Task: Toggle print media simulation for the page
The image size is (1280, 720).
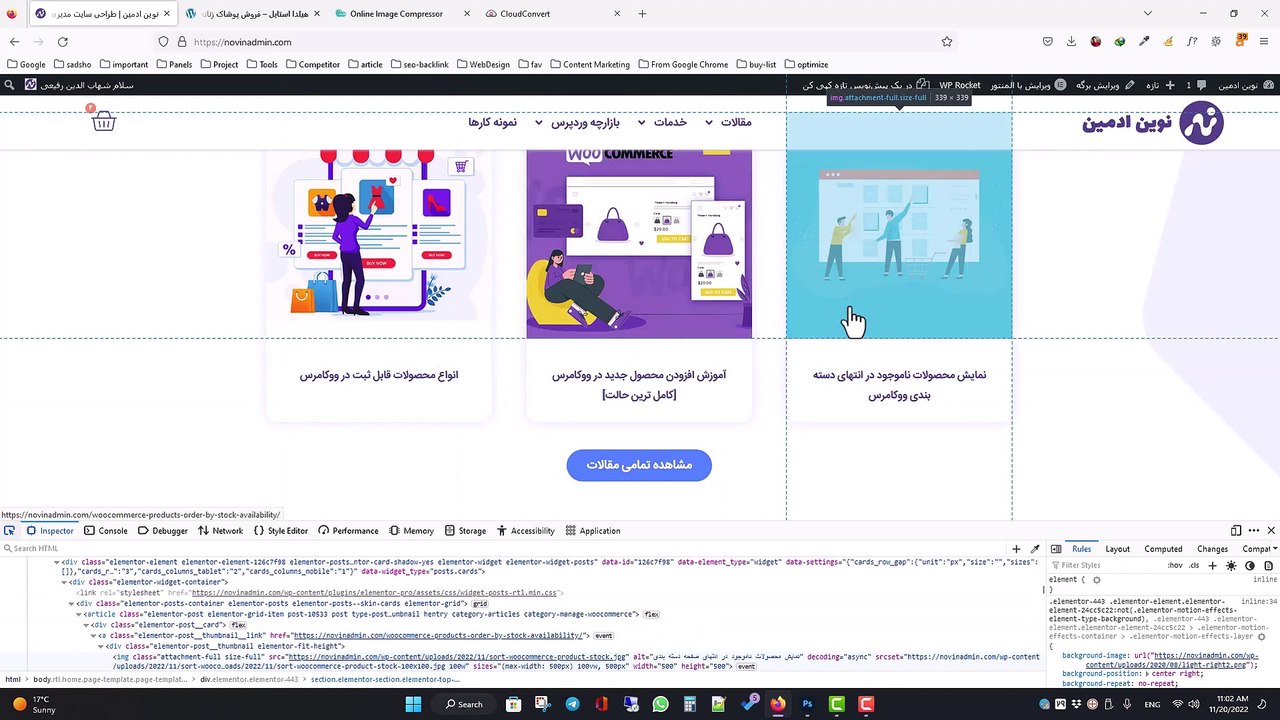Action: 1267,566
